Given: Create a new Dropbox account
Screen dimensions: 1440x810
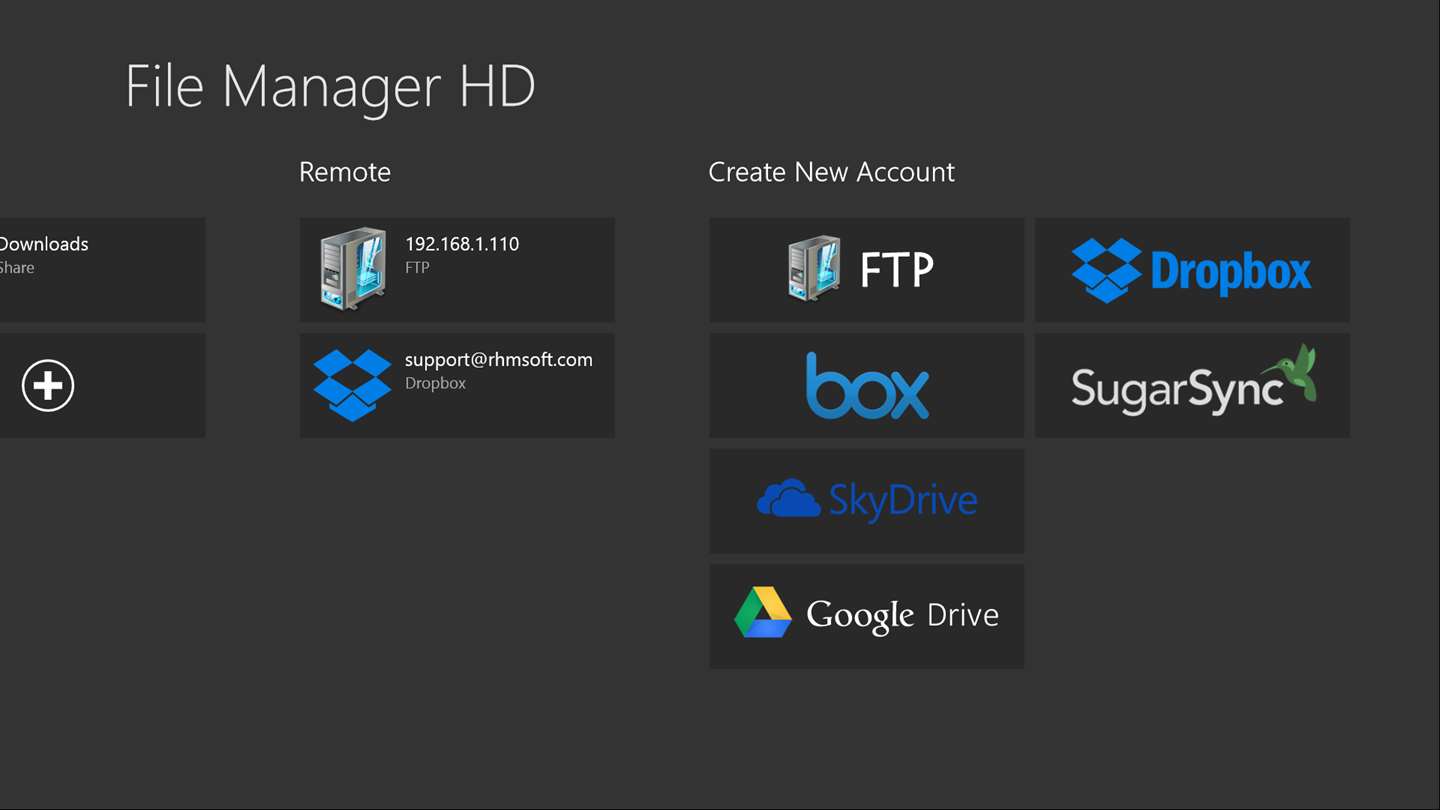Looking at the screenshot, I should 1192,270.
